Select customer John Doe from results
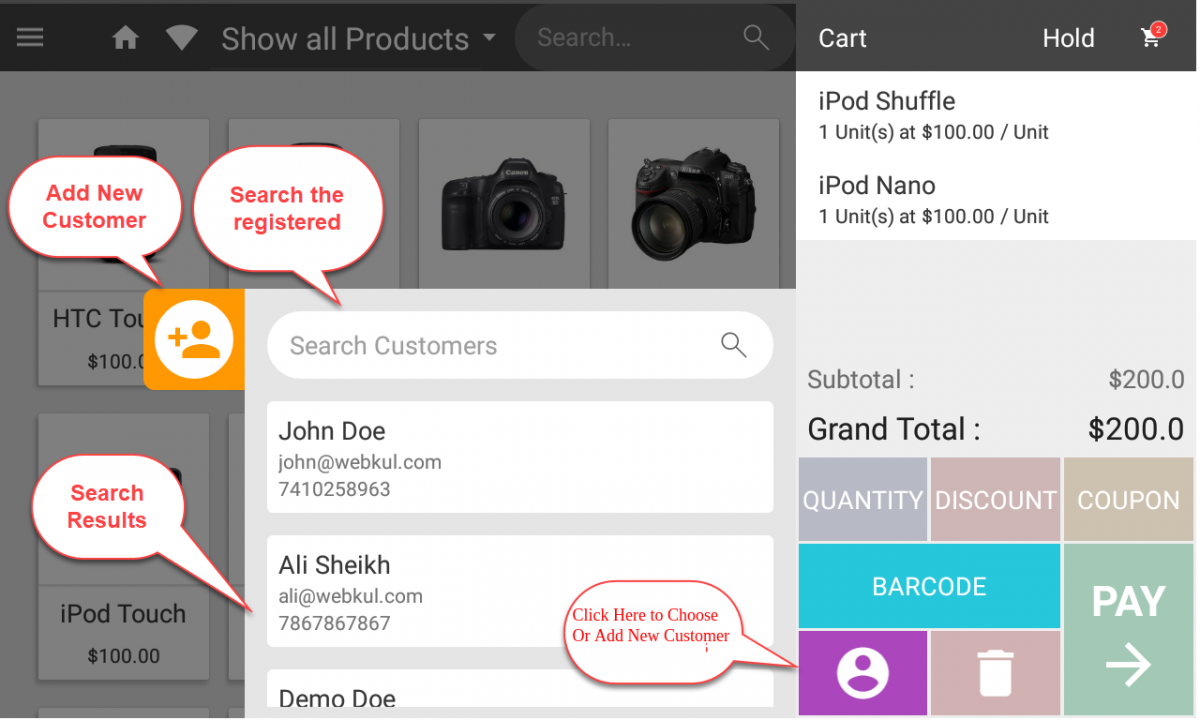The height and width of the screenshot is (720, 1200). click(520, 457)
